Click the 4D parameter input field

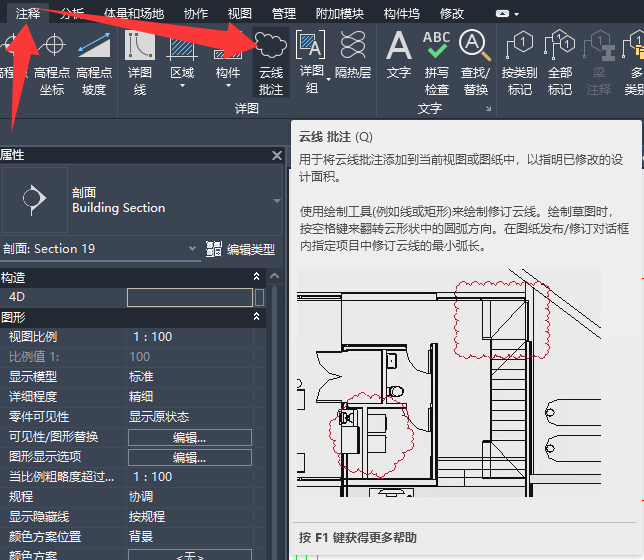190,297
